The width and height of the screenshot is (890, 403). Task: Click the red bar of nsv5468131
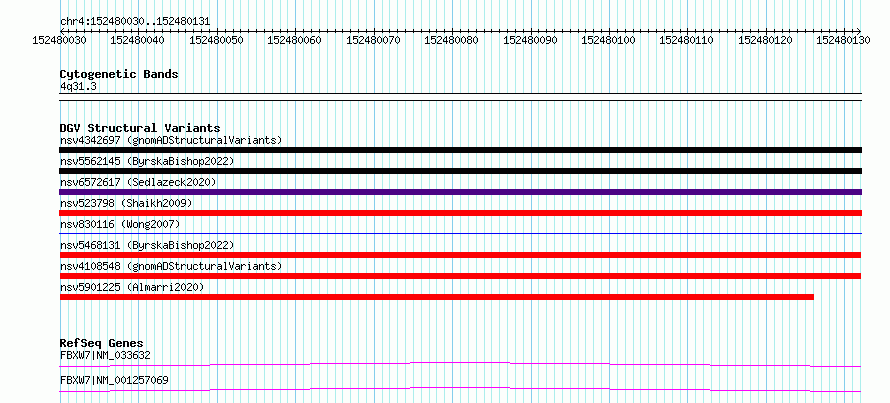[x=460, y=255]
